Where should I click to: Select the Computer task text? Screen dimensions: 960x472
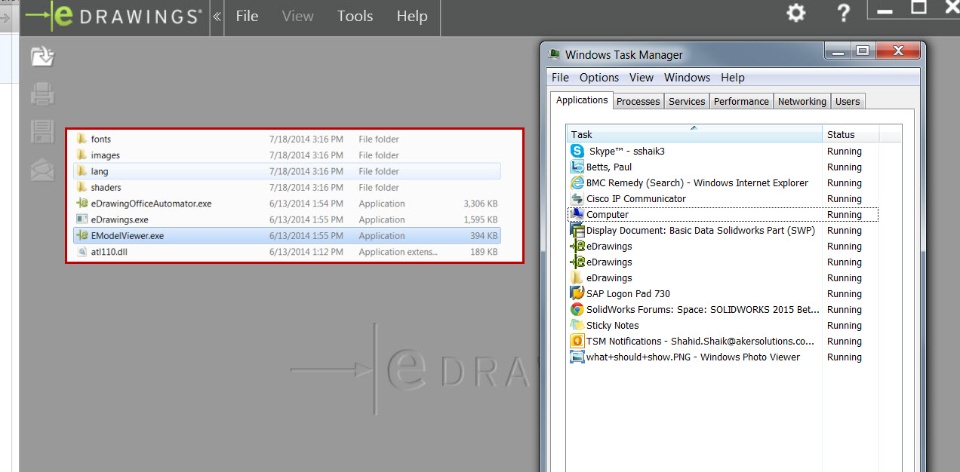point(607,214)
